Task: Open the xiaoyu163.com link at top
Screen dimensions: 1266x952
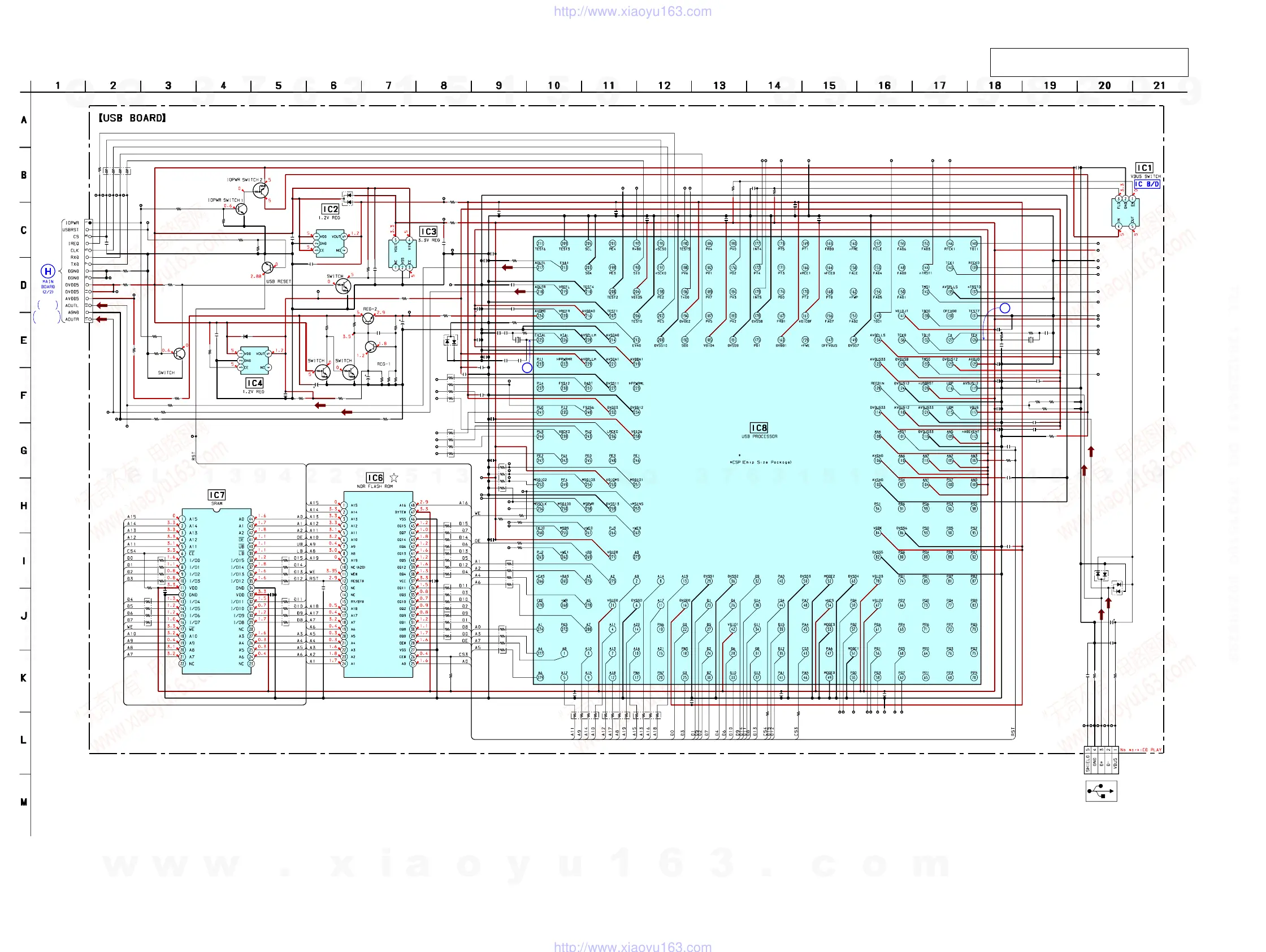Action: click(632, 11)
